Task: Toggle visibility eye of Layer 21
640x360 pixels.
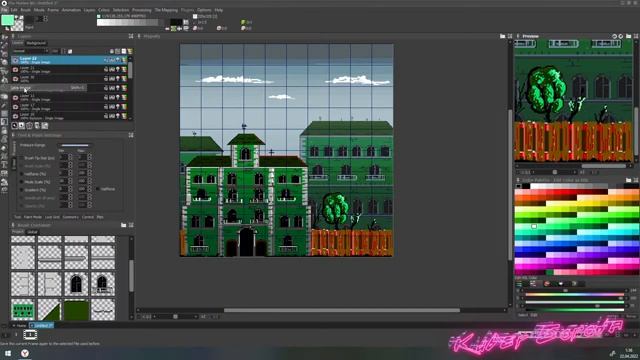Action: 15,69
